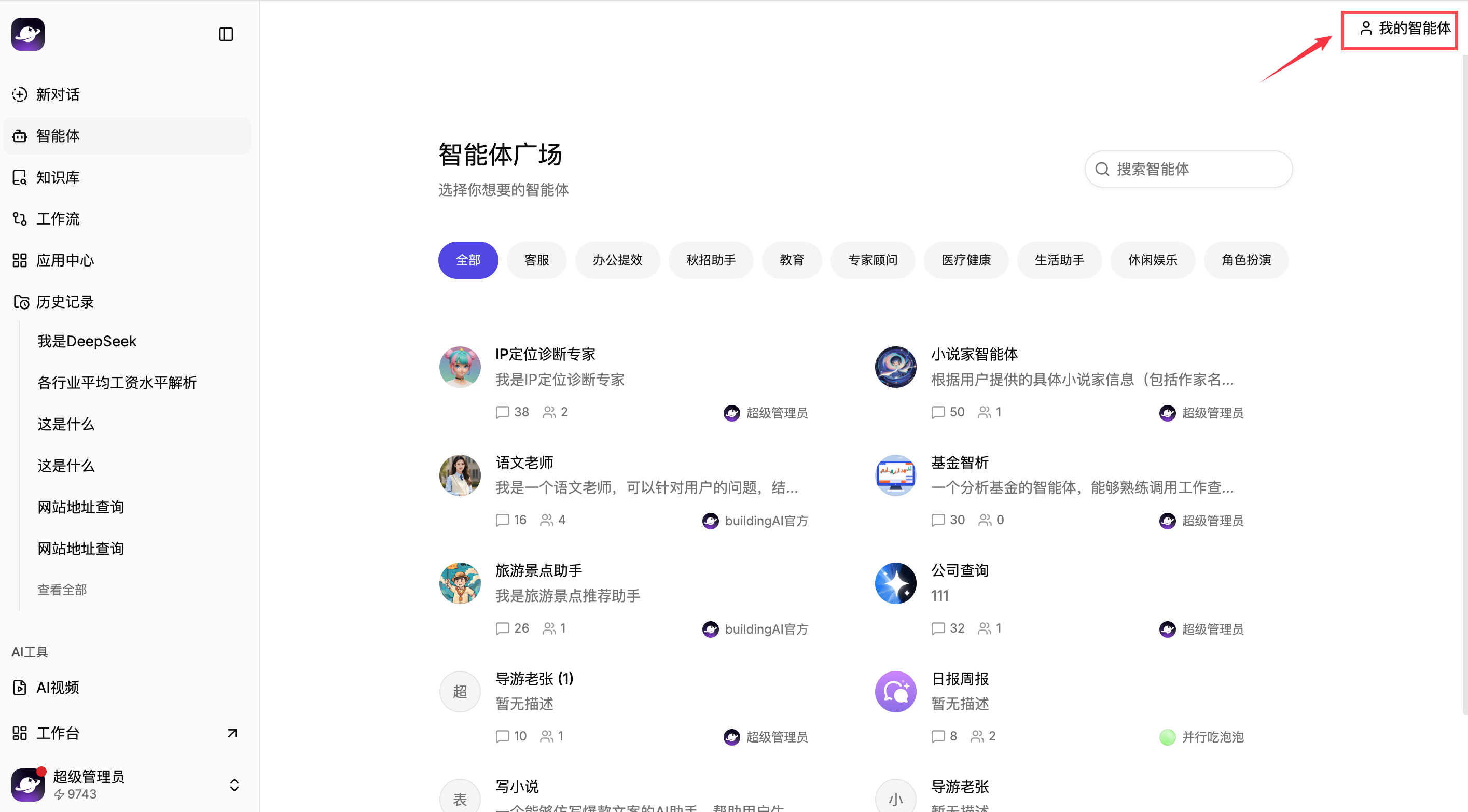
Task: Select the 客服 category tab
Action: click(x=537, y=260)
